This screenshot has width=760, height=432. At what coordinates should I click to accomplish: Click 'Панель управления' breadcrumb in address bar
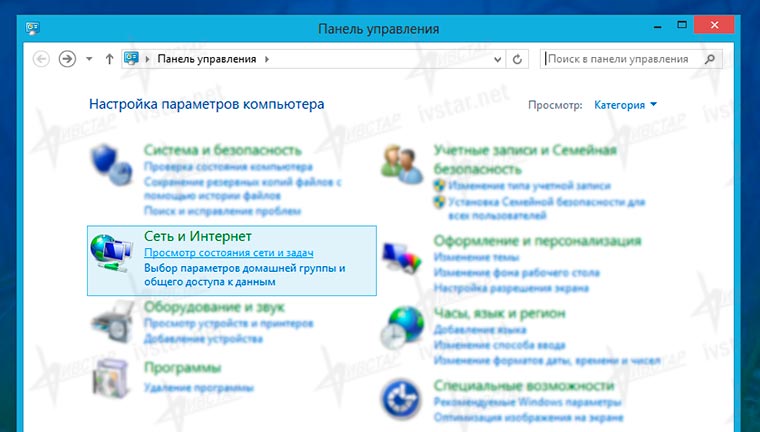tap(207, 59)
